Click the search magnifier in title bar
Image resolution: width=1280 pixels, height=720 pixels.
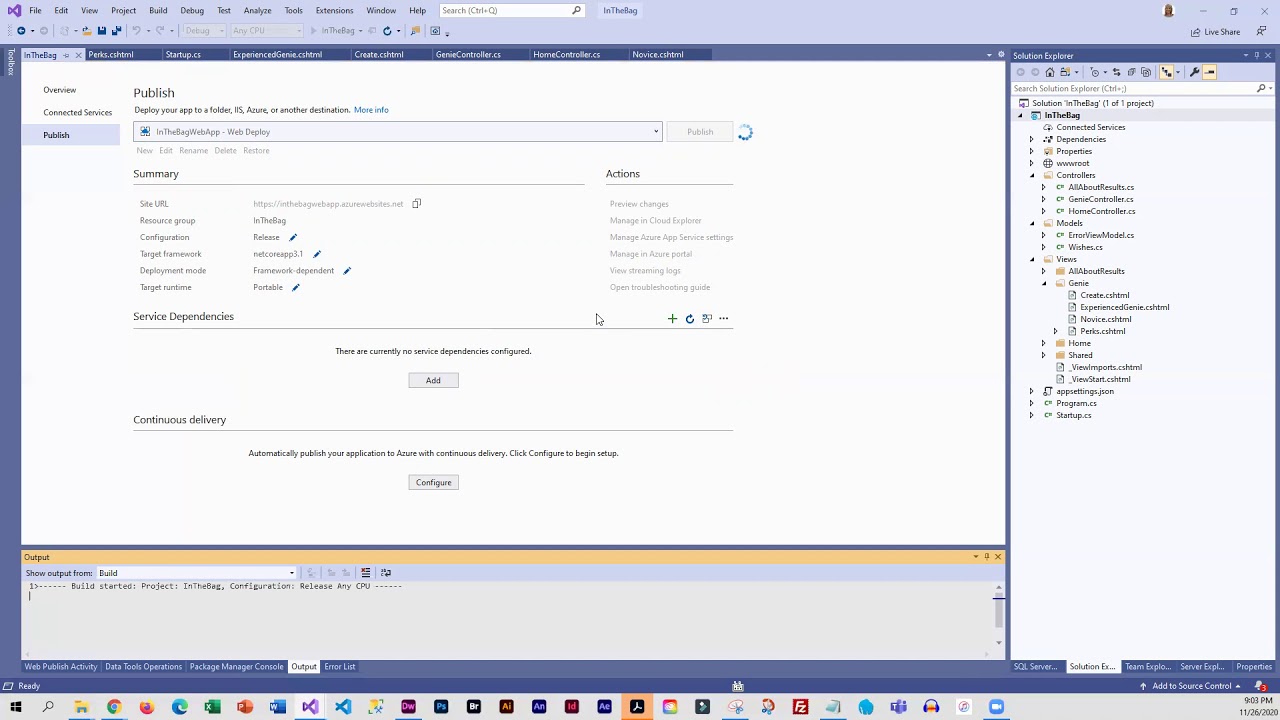pos(576,10)
